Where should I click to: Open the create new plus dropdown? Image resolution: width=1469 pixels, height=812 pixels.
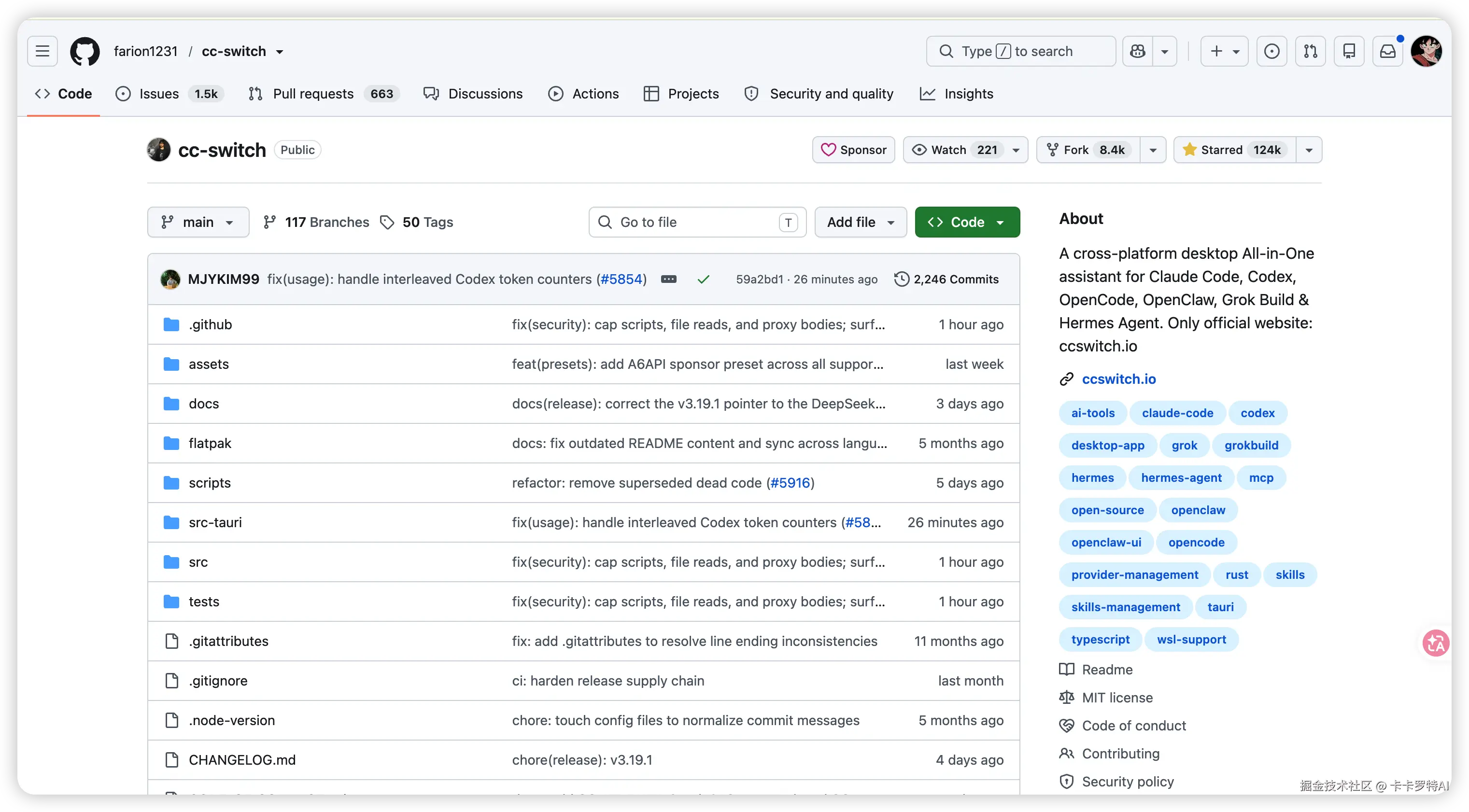[1224, 51]
